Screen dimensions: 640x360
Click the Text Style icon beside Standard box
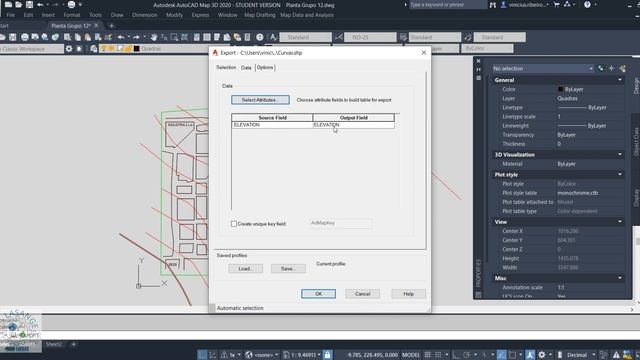[273, 37]
